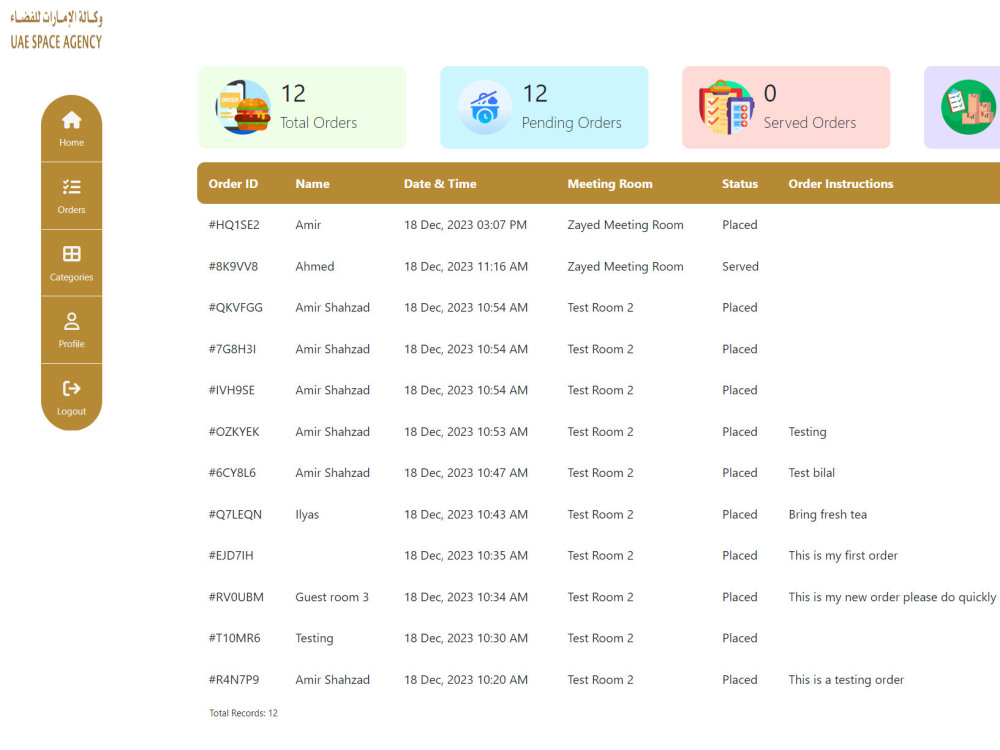
Task: Select the Orders menu label
Action: click(x=71, y=210)
